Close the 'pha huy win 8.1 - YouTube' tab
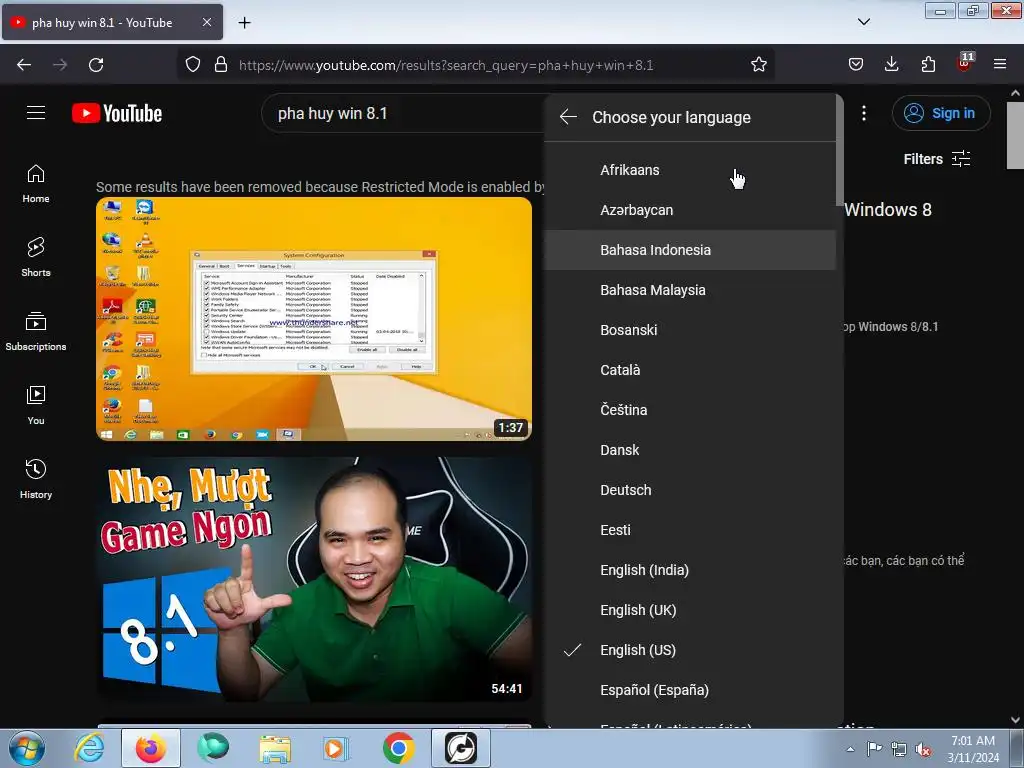This screenshot has height=768, width=1024. [206, 22]
